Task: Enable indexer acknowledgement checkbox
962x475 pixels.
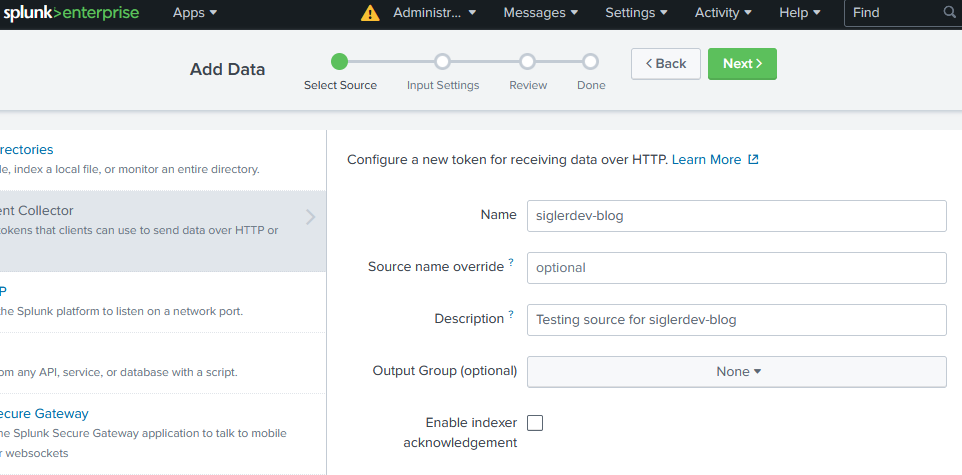Action: point(535,423)
